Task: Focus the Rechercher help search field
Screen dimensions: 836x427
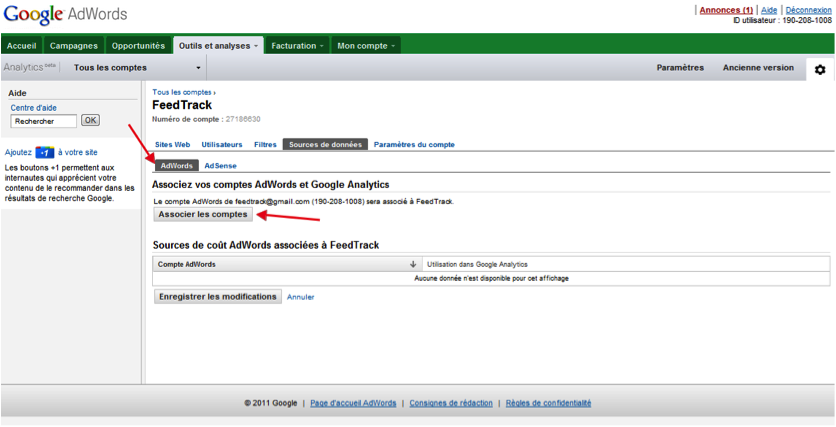Action: (44, 121)
